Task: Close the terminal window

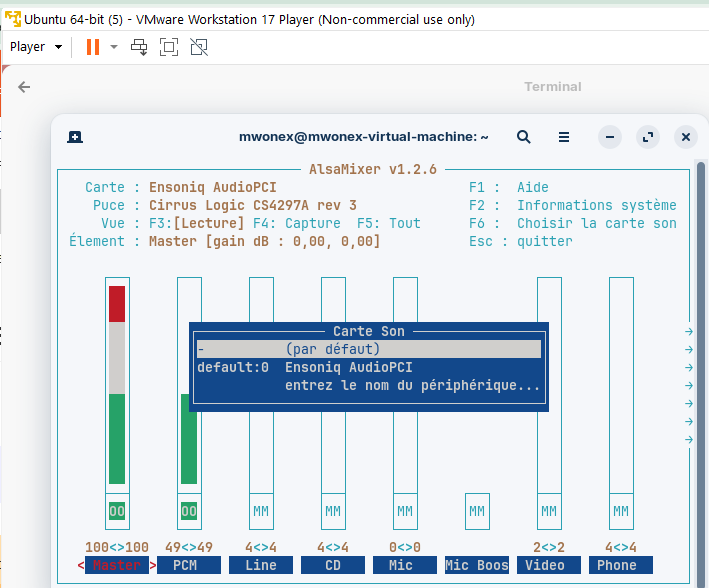Action: 686,137
